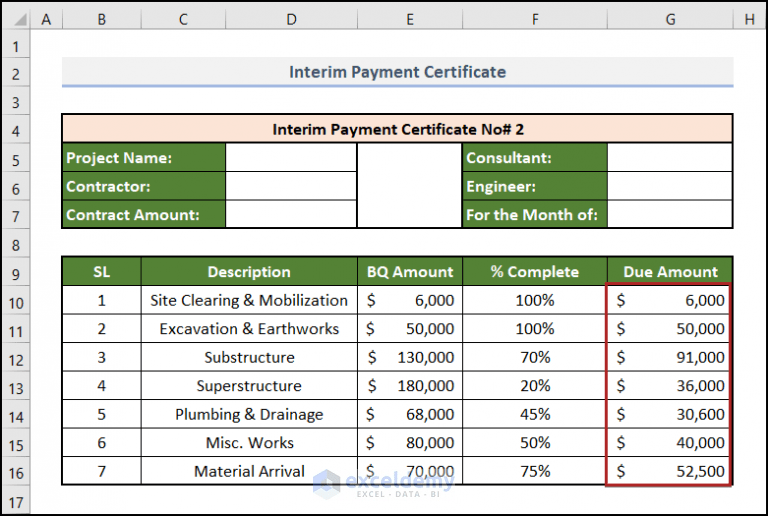Select row 16 header
Image resolution: width=768 pixels, height=516 pixels.
pyautogui.click(x=16, y=473)
